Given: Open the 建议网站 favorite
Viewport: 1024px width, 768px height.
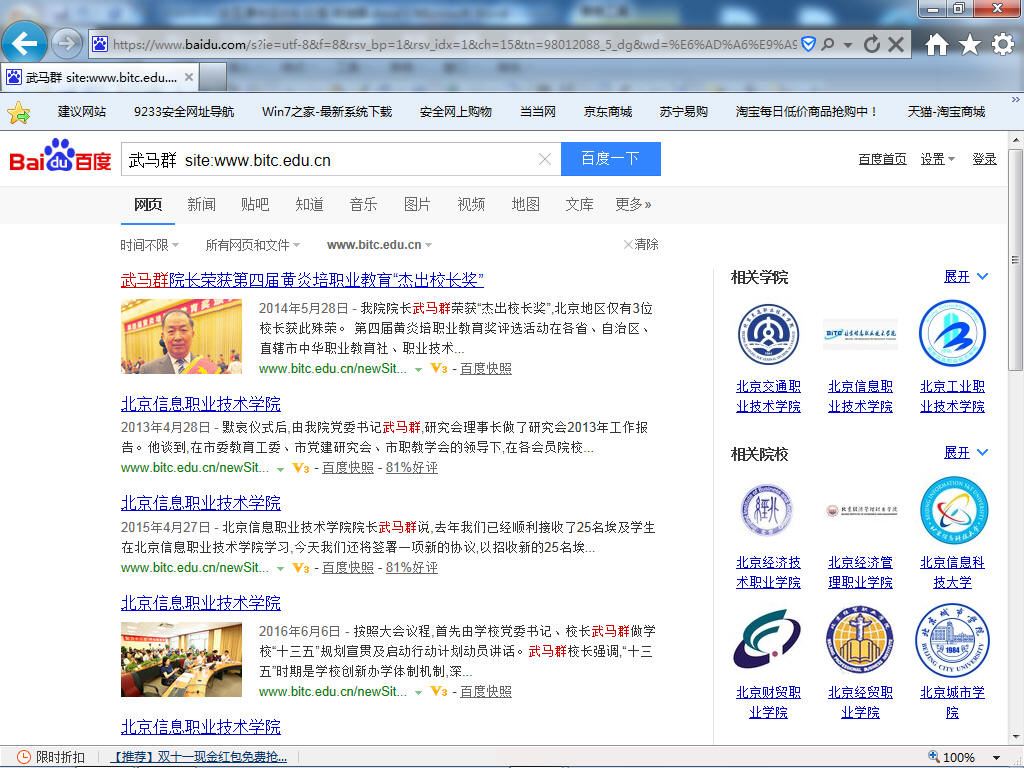Looking at the screenshot, I should click(x=82, y=112).
